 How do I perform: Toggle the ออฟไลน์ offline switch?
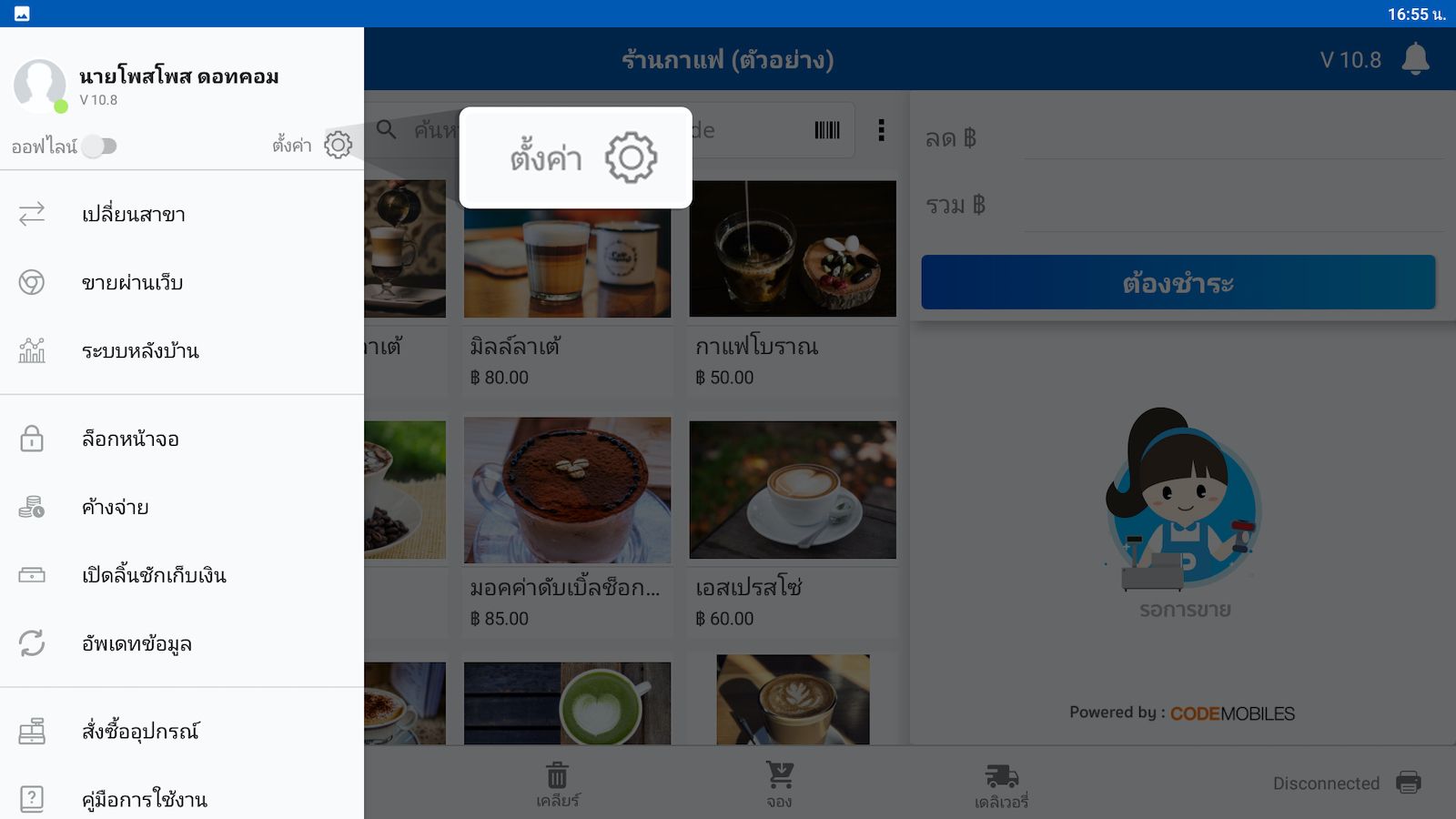(99, 147)
